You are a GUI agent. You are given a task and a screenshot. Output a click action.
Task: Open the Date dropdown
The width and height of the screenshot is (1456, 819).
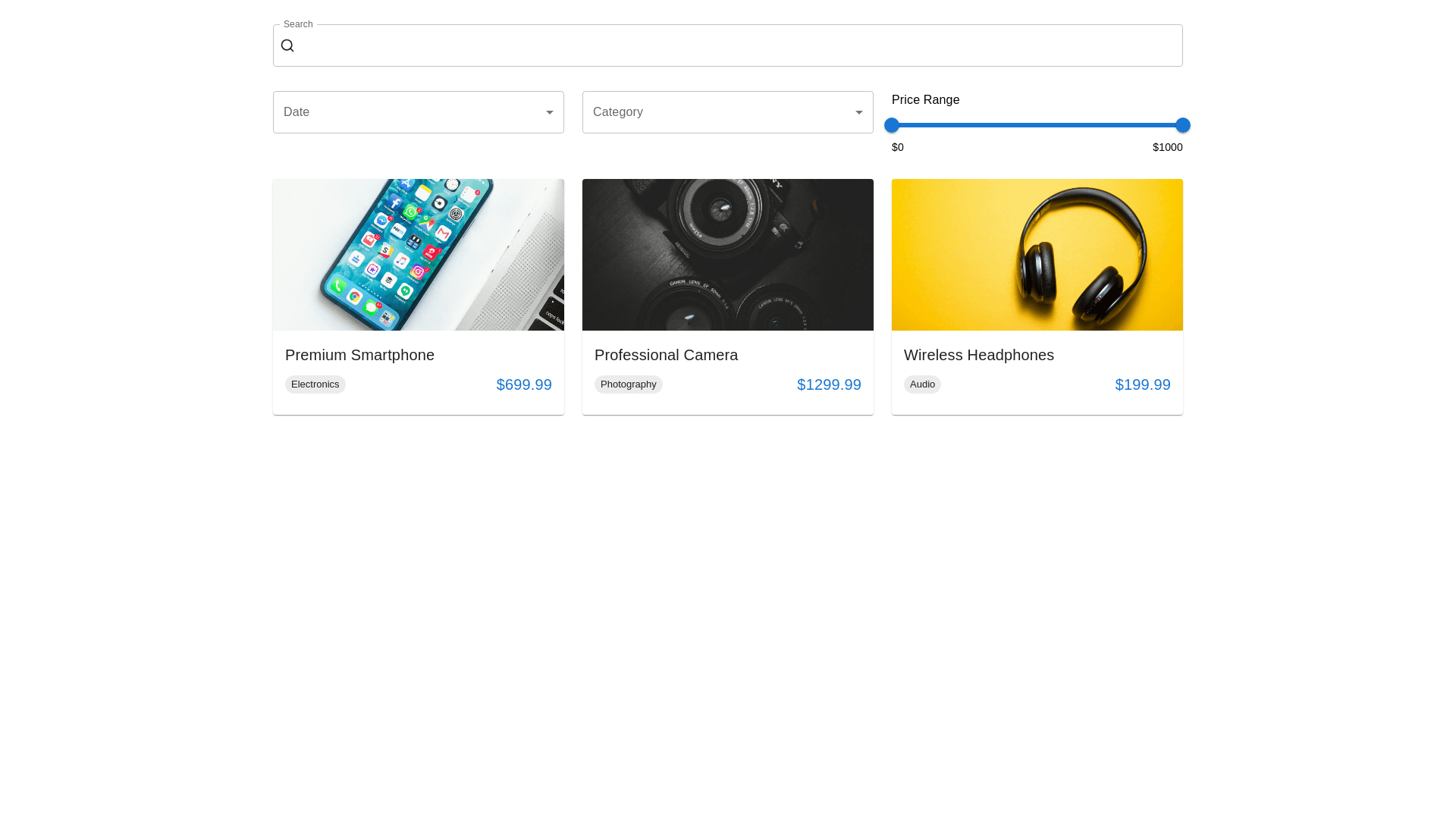(x=409, y=112)
